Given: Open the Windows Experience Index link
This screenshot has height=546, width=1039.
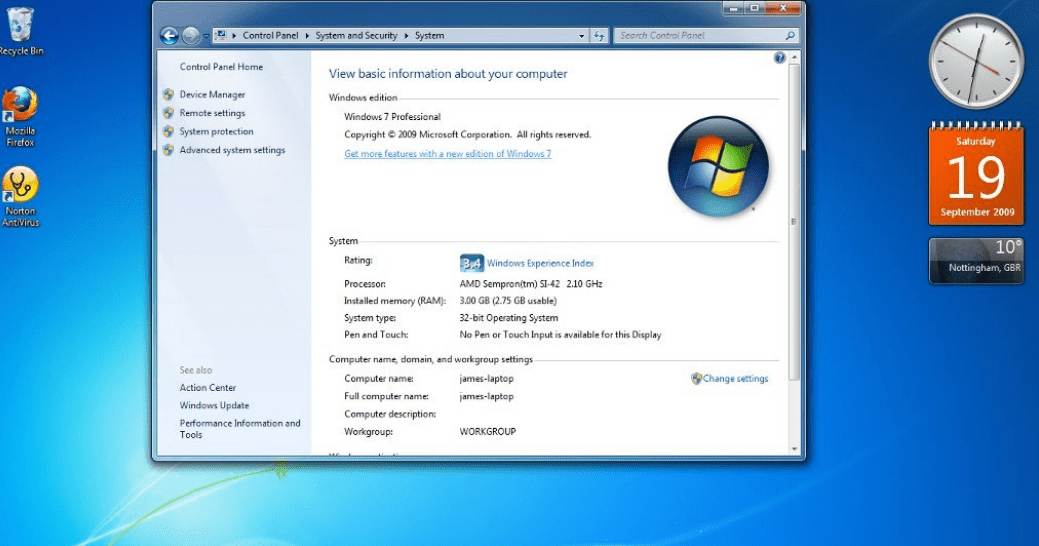Looking at the screenshot, I should (x=540, y=263).
